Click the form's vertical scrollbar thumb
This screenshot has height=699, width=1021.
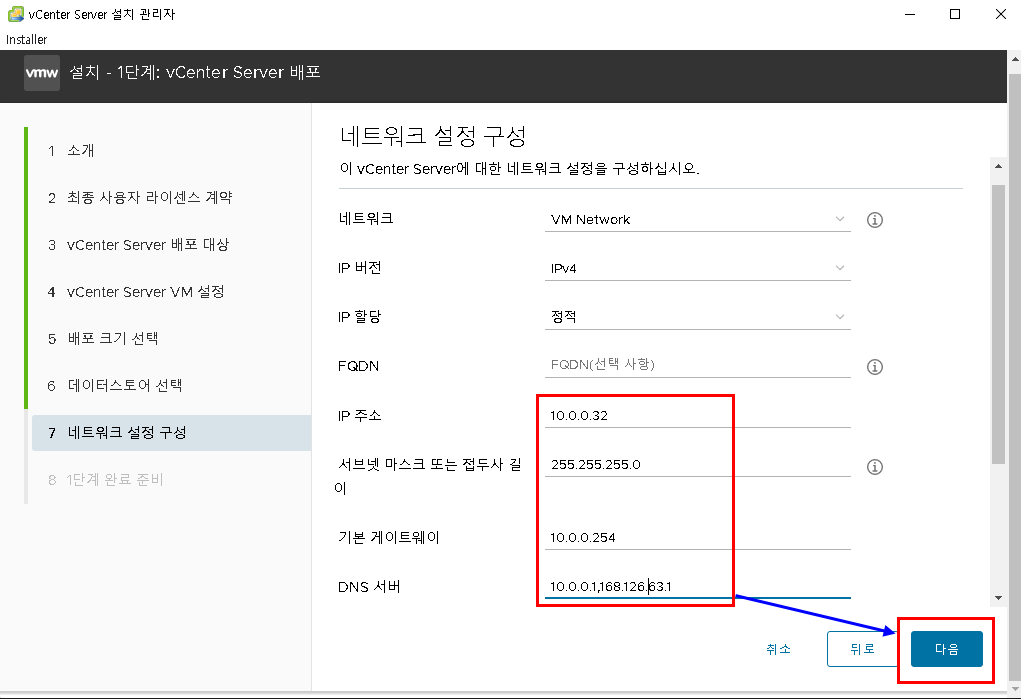coord(998,324)
